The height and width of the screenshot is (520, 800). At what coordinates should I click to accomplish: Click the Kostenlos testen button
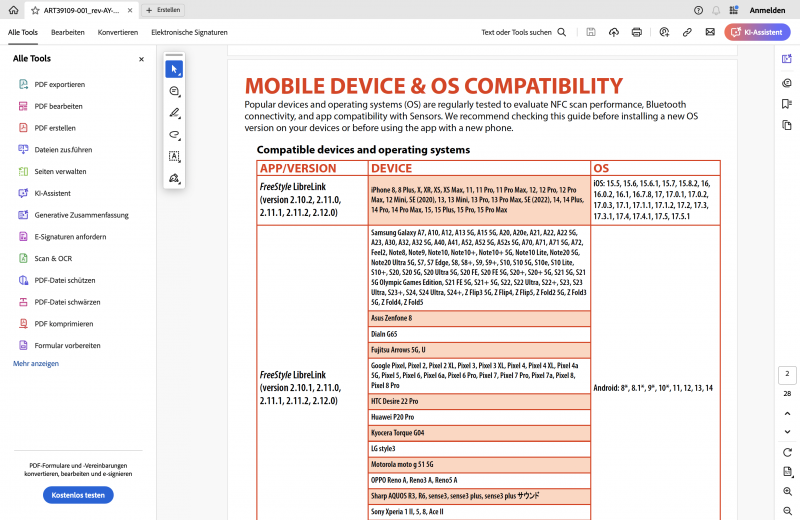(78, 495)
